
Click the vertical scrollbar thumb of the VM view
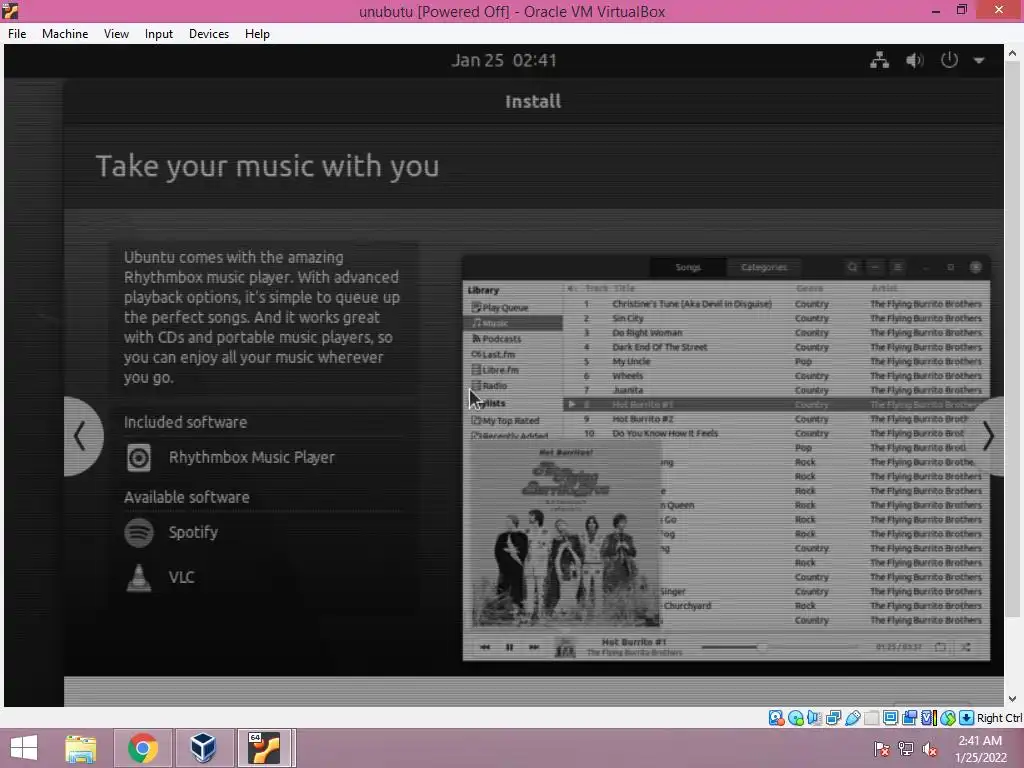coord(1012,339)
